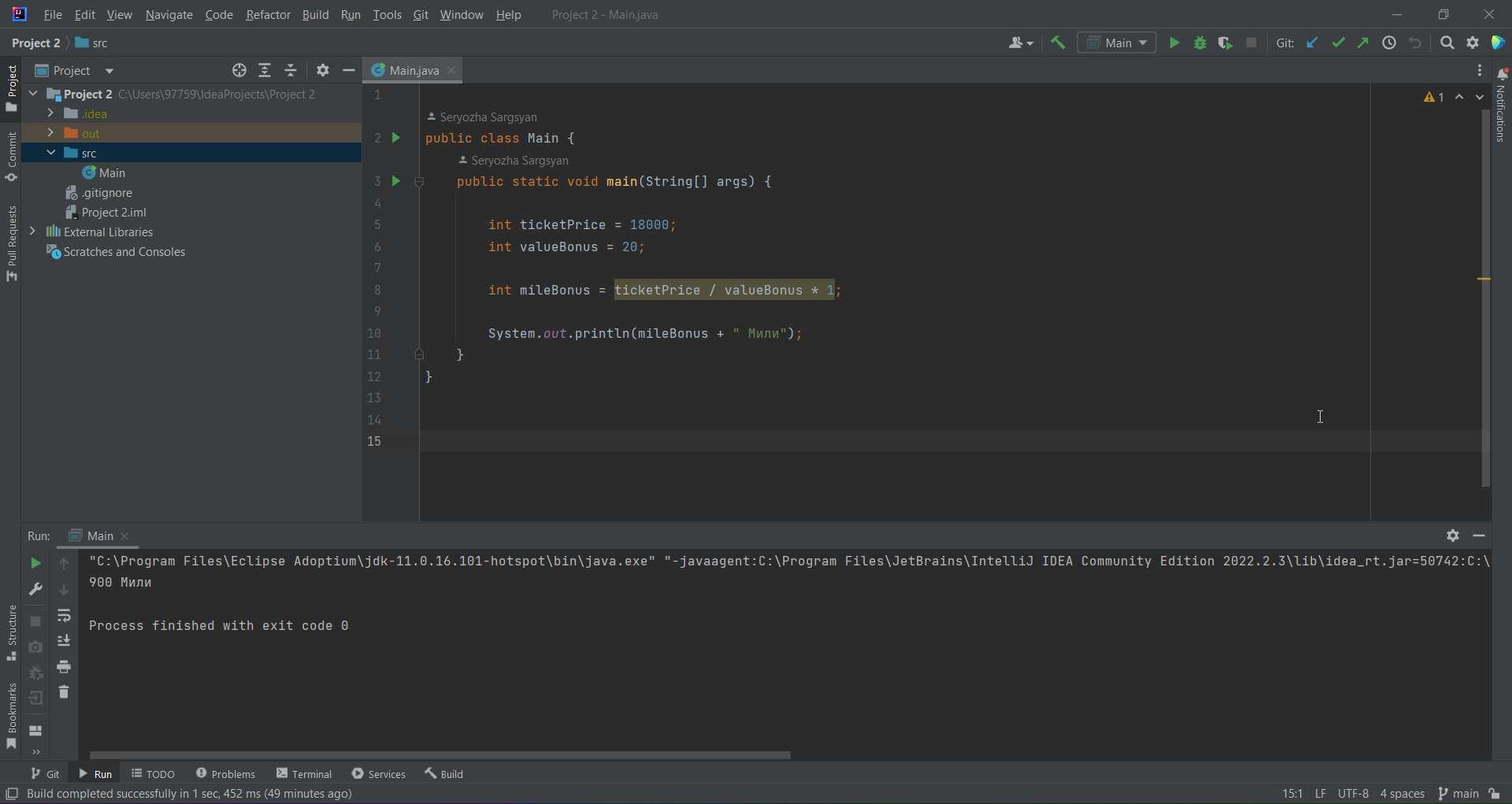The height and width of the screenshot is (804, 1512).
Task: Commit changes using the green checkmark Git icon
Action: [x=1339, y=43]
